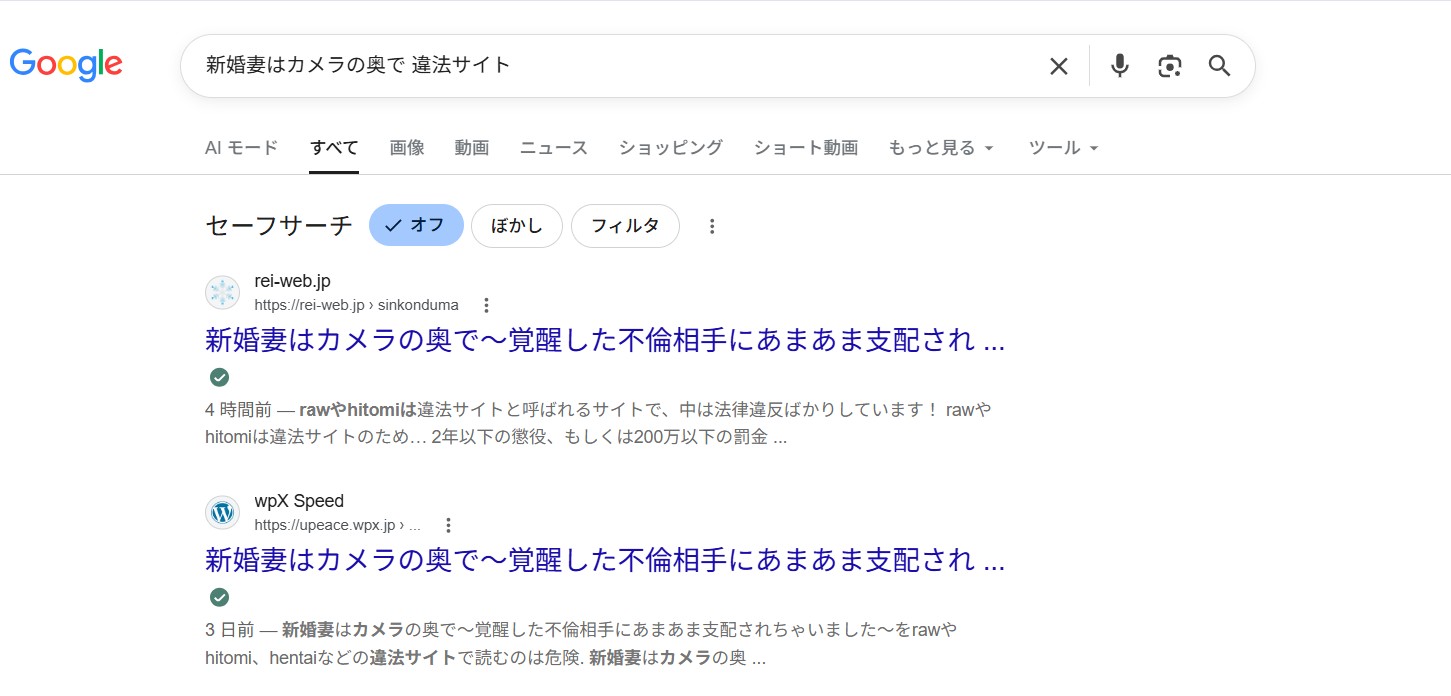Select the すべて tab
The width and height of the screenshot is (1451, 696).
tap(334, 147)
